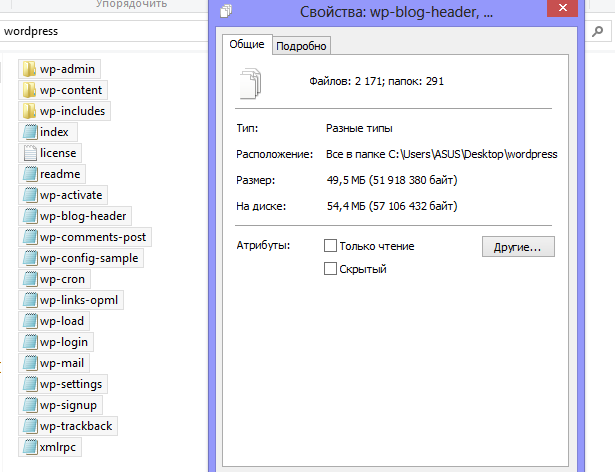
Task: Select the 'index' file name
Action: pos(54,132)
